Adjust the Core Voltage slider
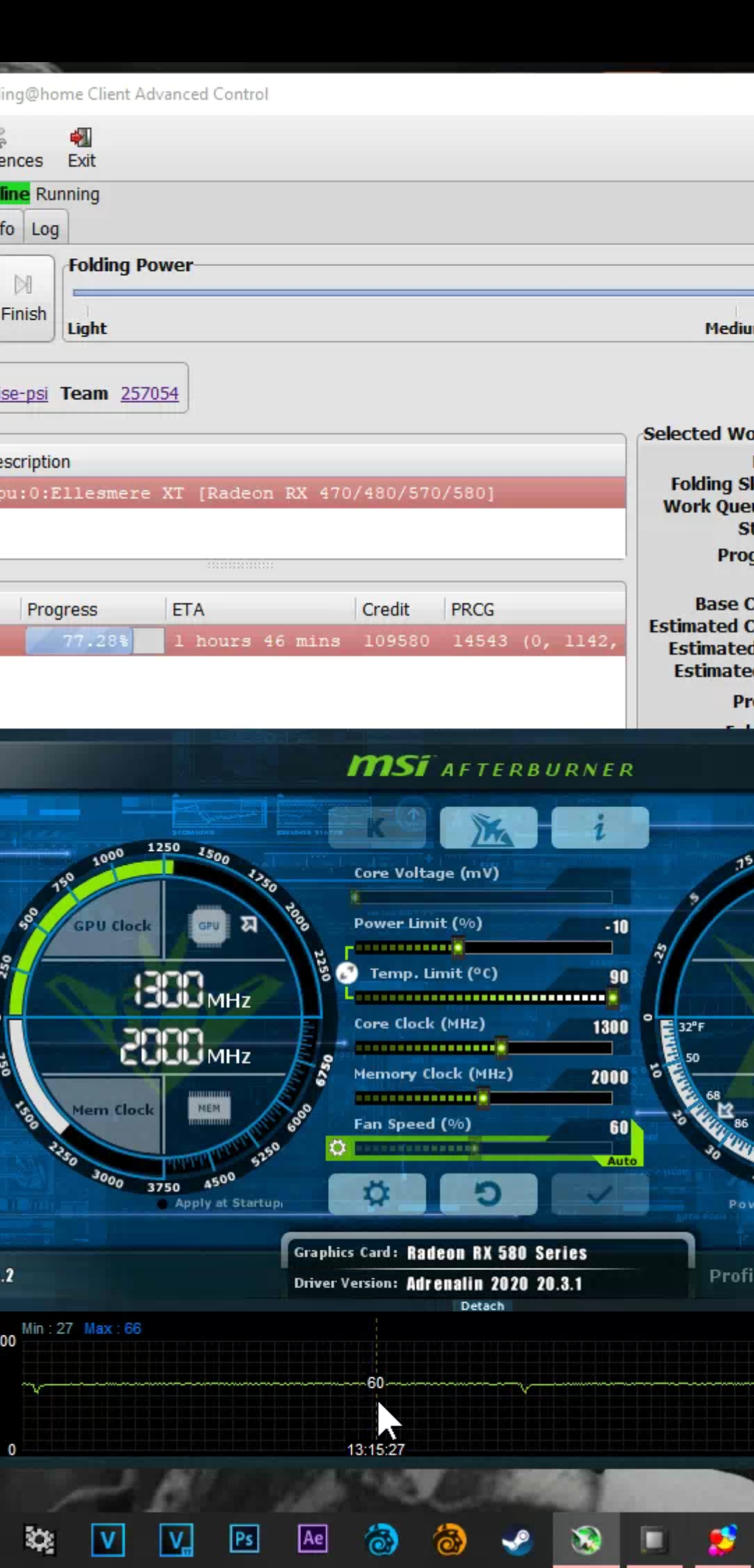The width and height of the screenshot is (754, 1568). pos(483,897)
